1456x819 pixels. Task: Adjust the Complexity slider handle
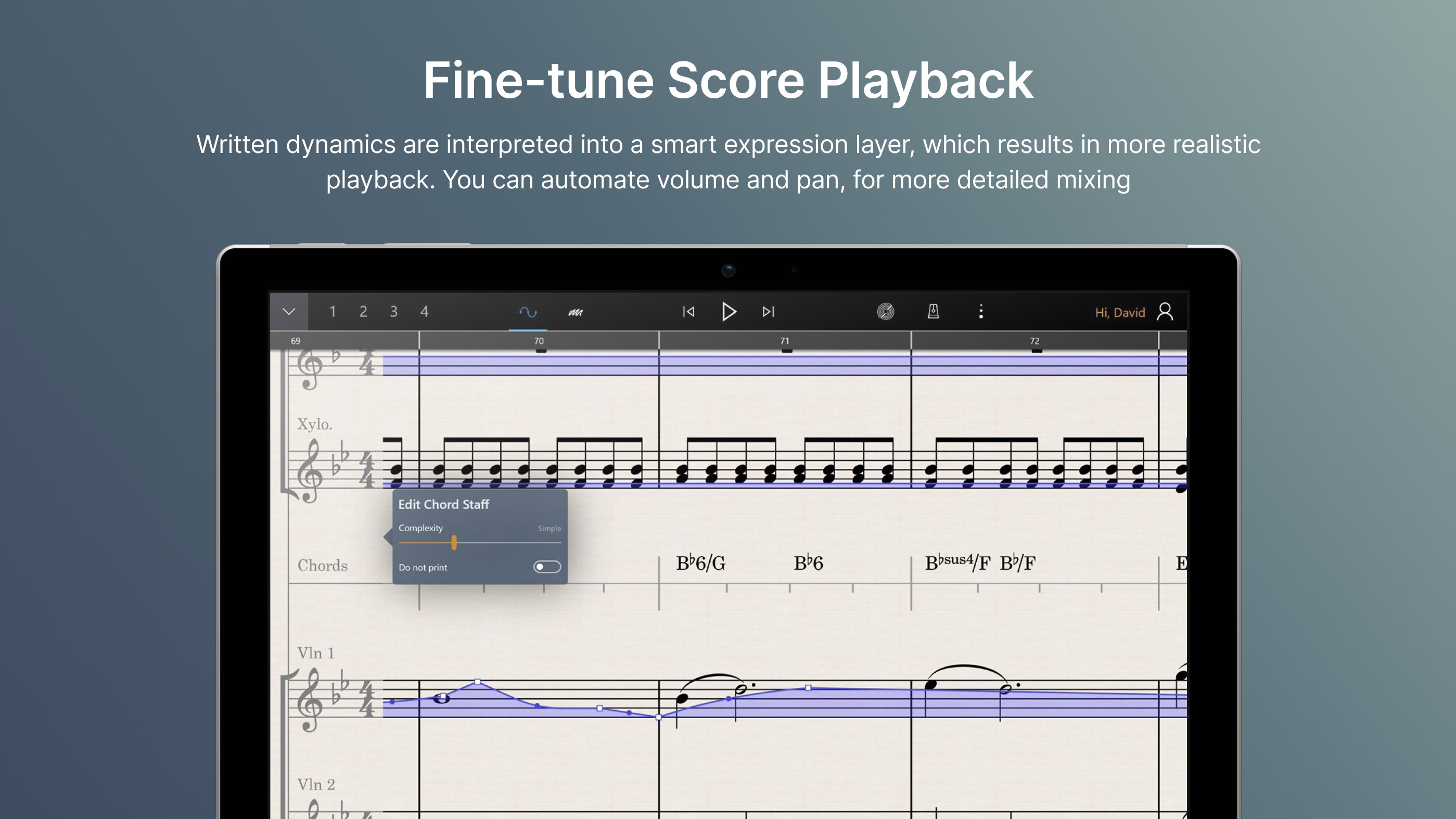454,542
